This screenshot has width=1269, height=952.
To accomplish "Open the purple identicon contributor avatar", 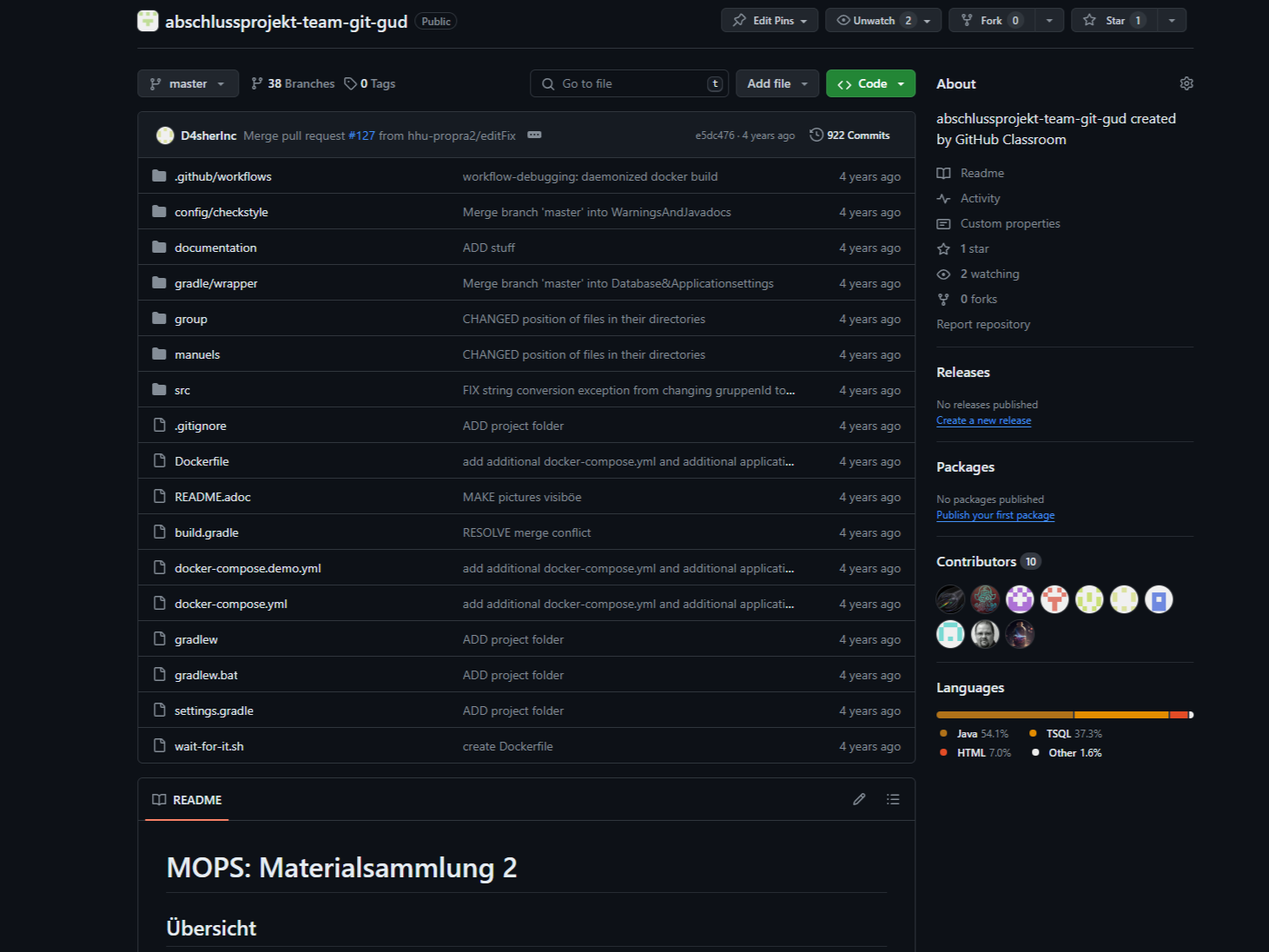I will click(1020, 599).
